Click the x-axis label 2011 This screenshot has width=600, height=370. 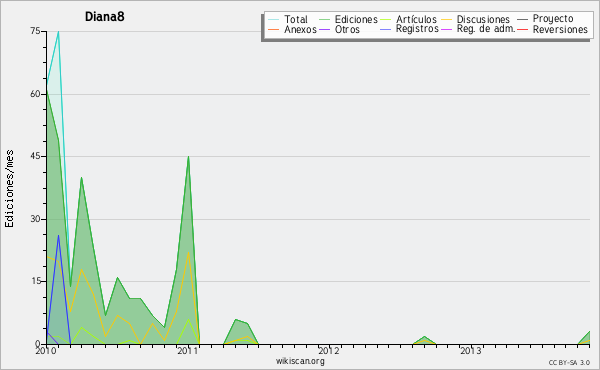(188, 350)
